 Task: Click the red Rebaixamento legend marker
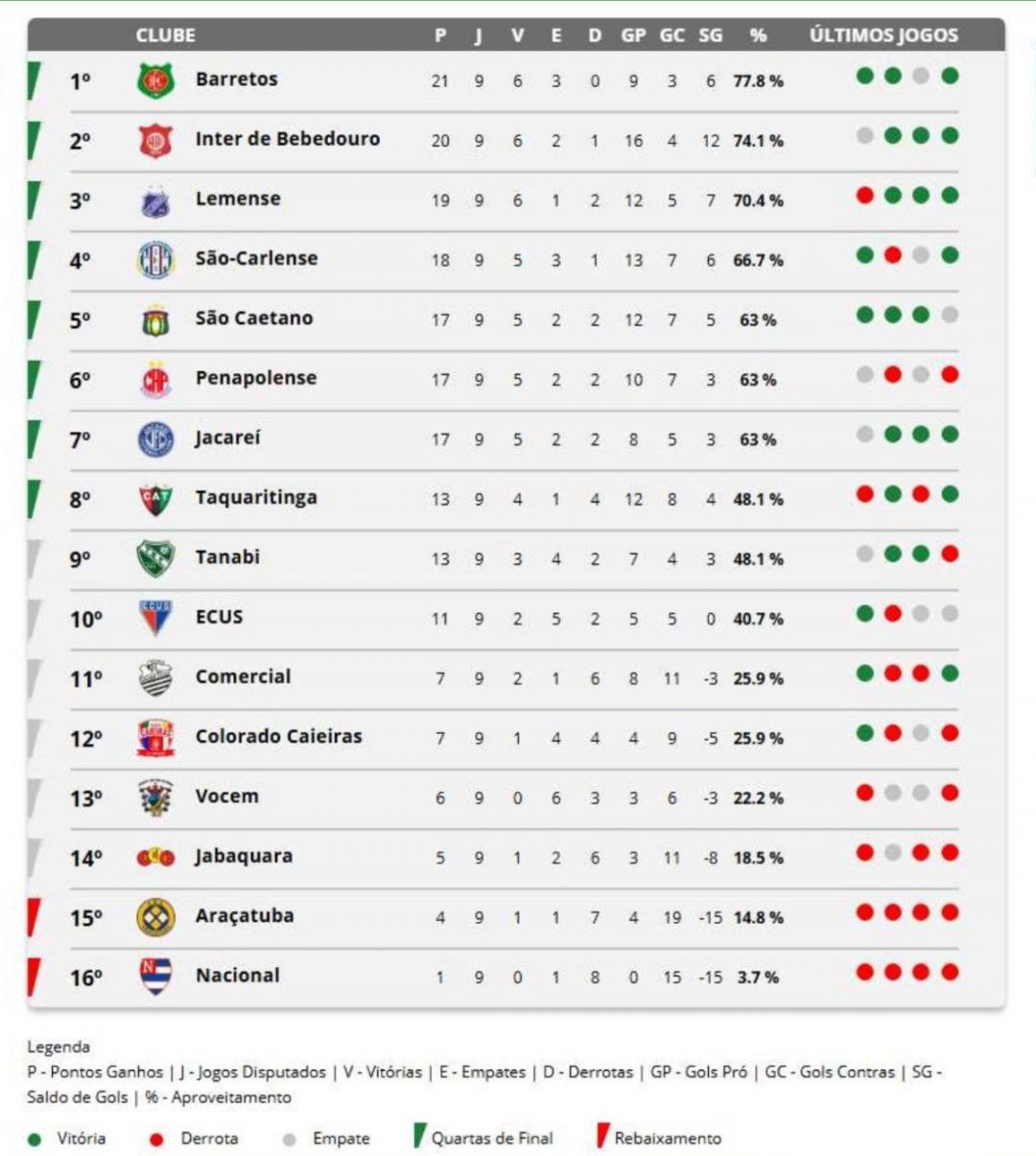click(x=601, y=1137)
